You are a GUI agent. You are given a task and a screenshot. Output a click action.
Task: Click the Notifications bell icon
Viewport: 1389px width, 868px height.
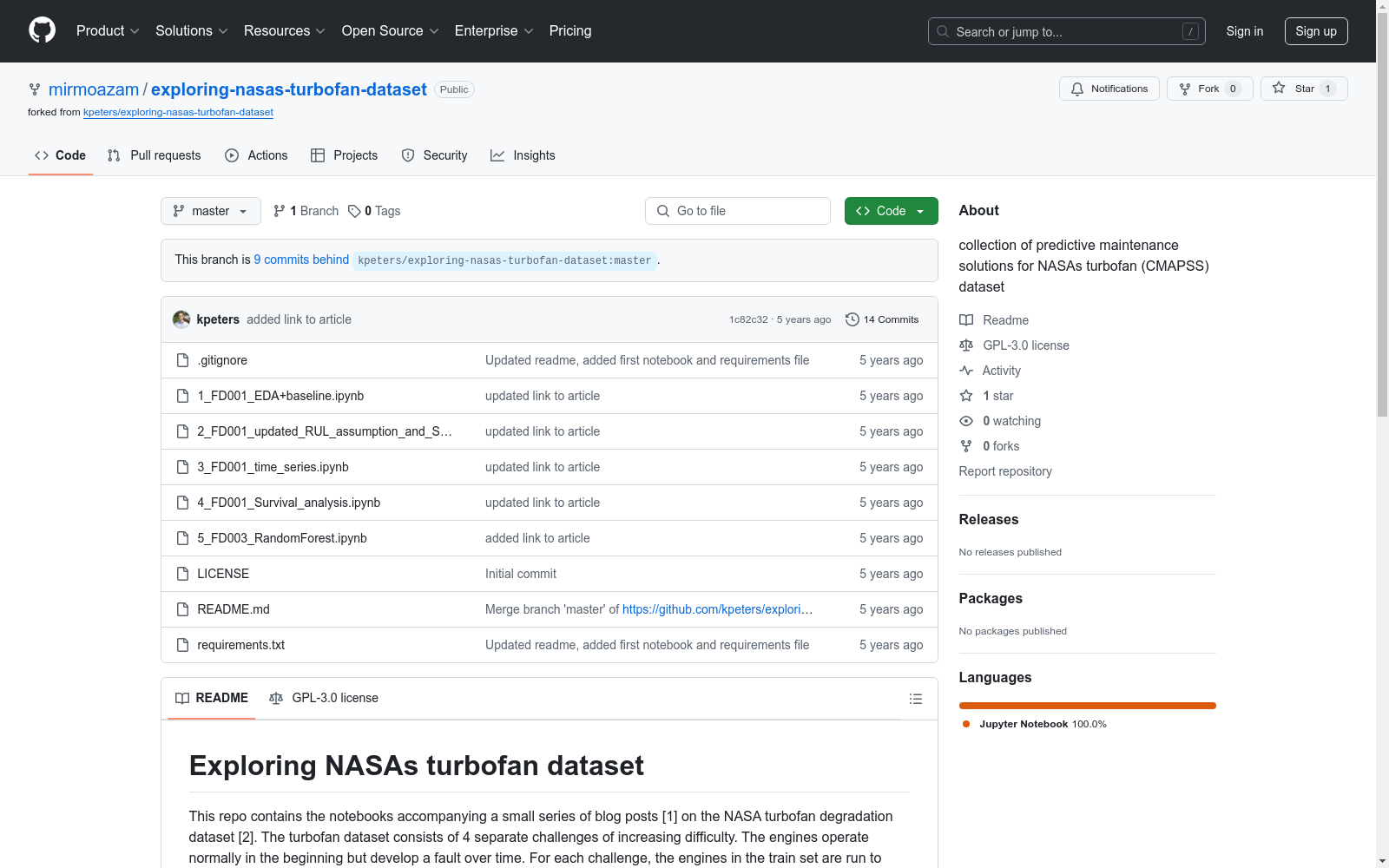coord(1077,89)
